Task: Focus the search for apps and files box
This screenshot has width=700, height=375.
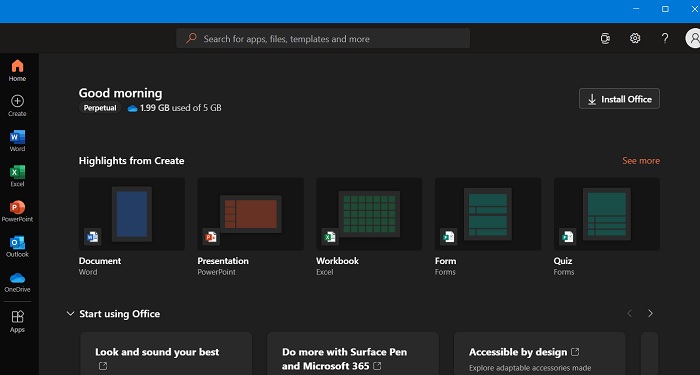Action: (323, 38)
